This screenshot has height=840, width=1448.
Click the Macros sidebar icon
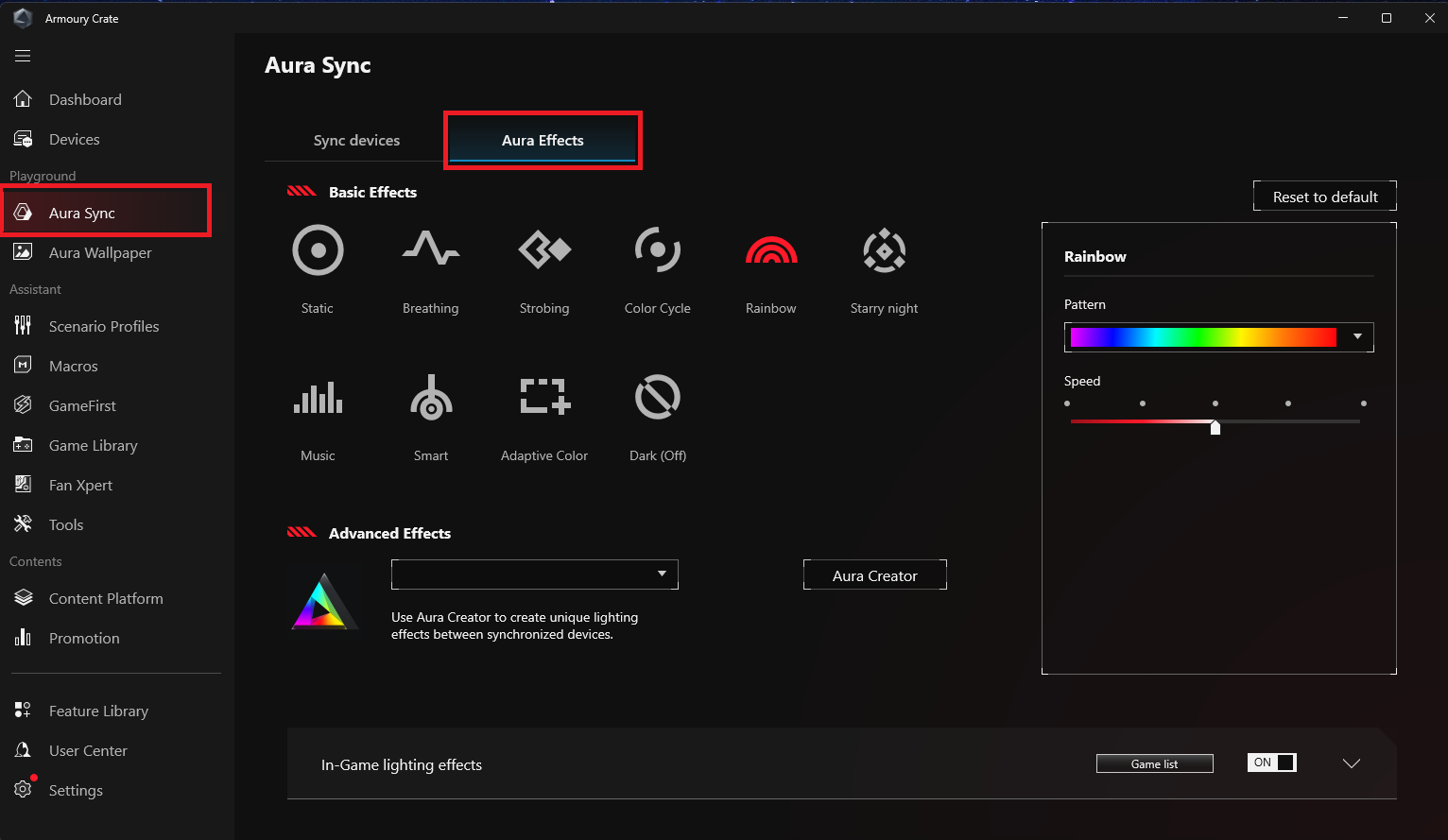click(x=24, y=366)
